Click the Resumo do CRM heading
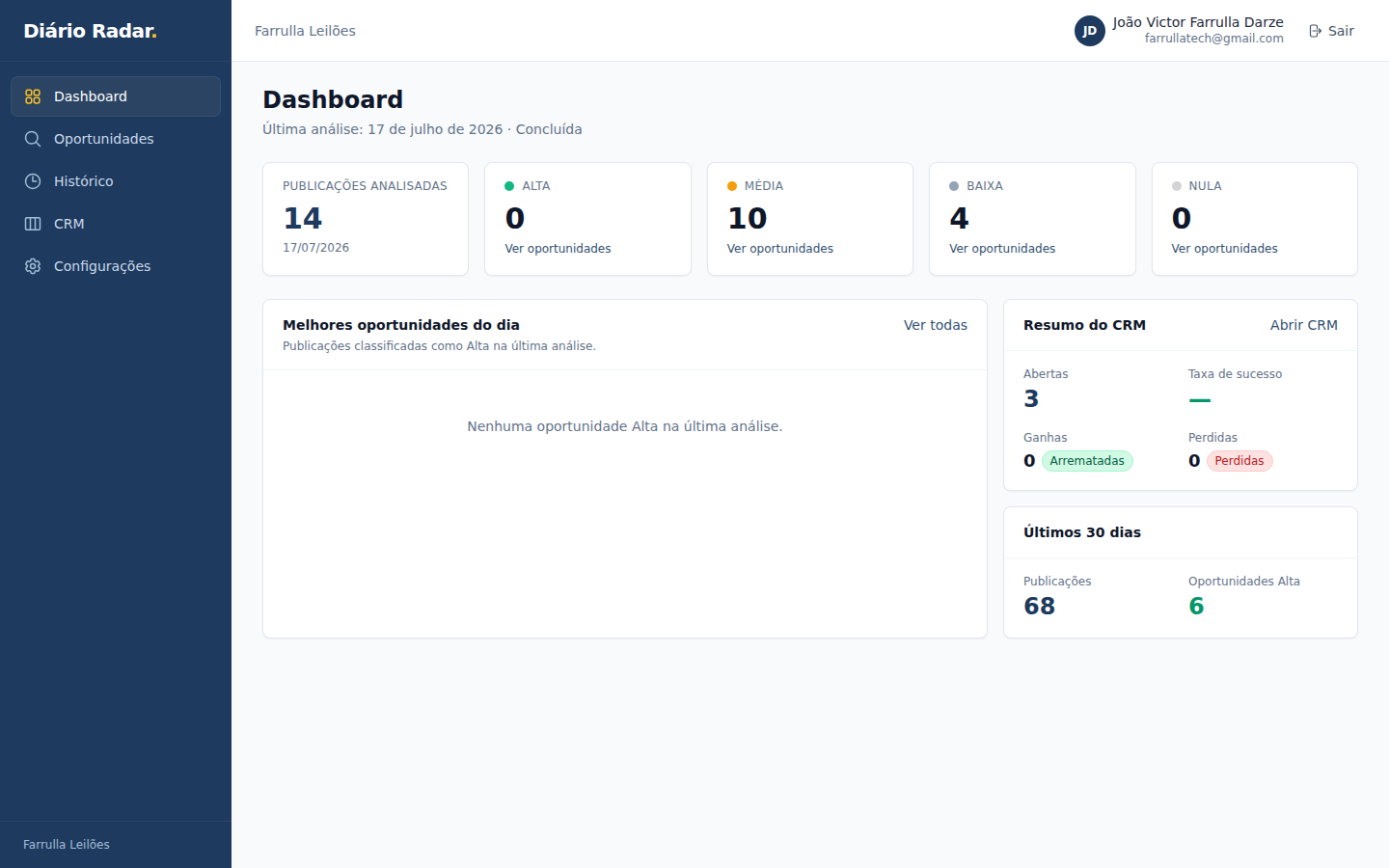The image size is (1389, 868). 1084,325
